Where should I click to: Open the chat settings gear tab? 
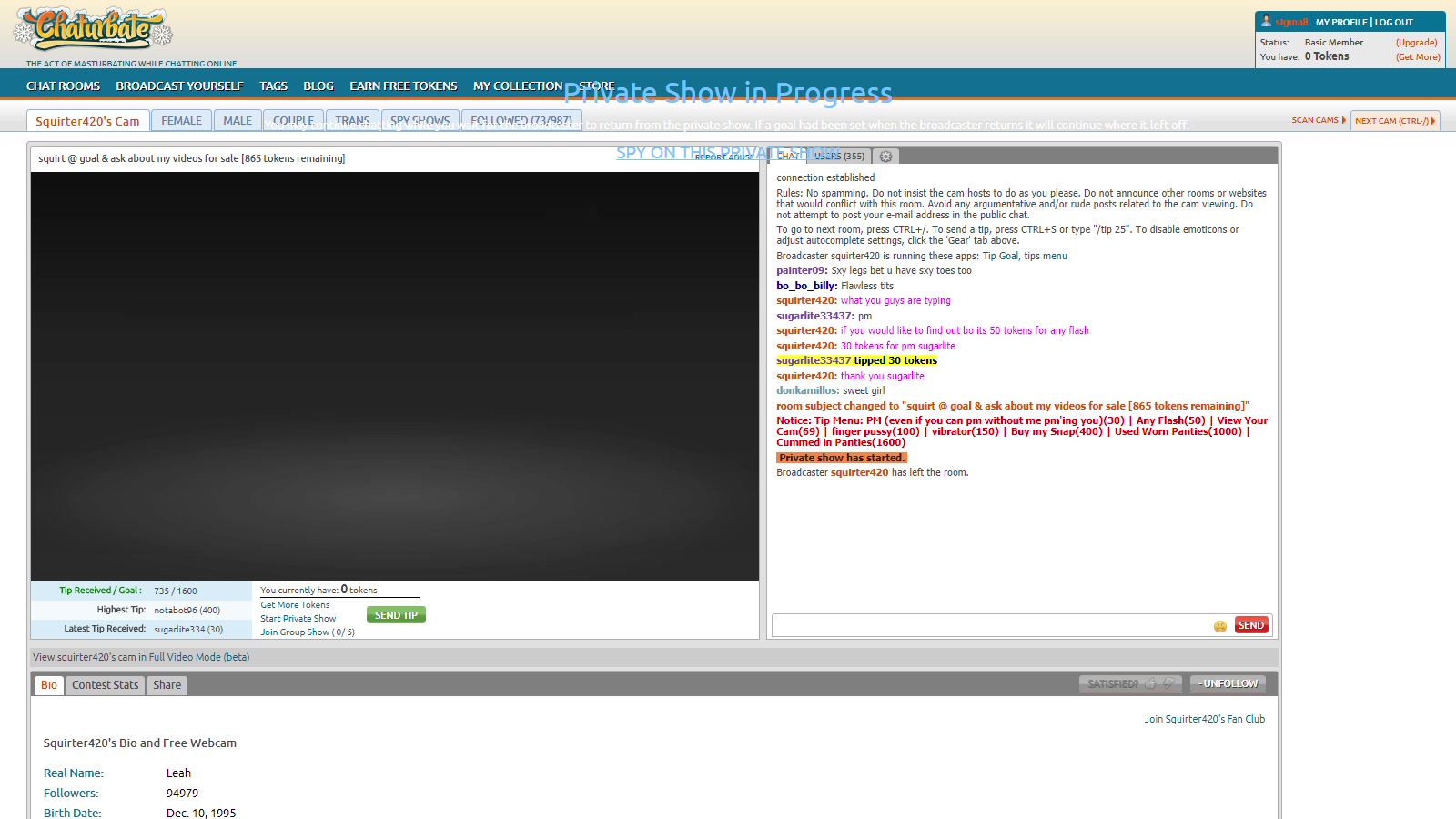point(885,157)
